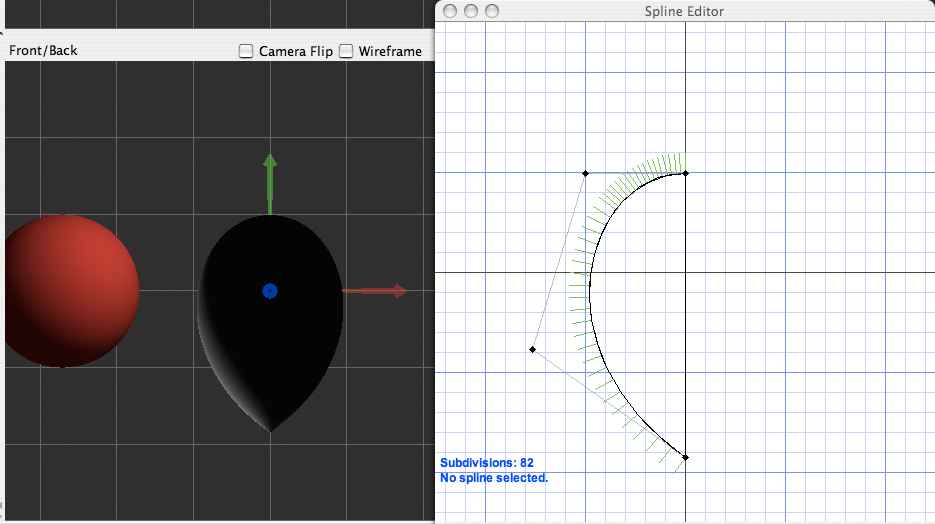Viewport: 935px width, 524px height.
Task: Zoom the Spline Editor window
Action: (x=490, y=11)
